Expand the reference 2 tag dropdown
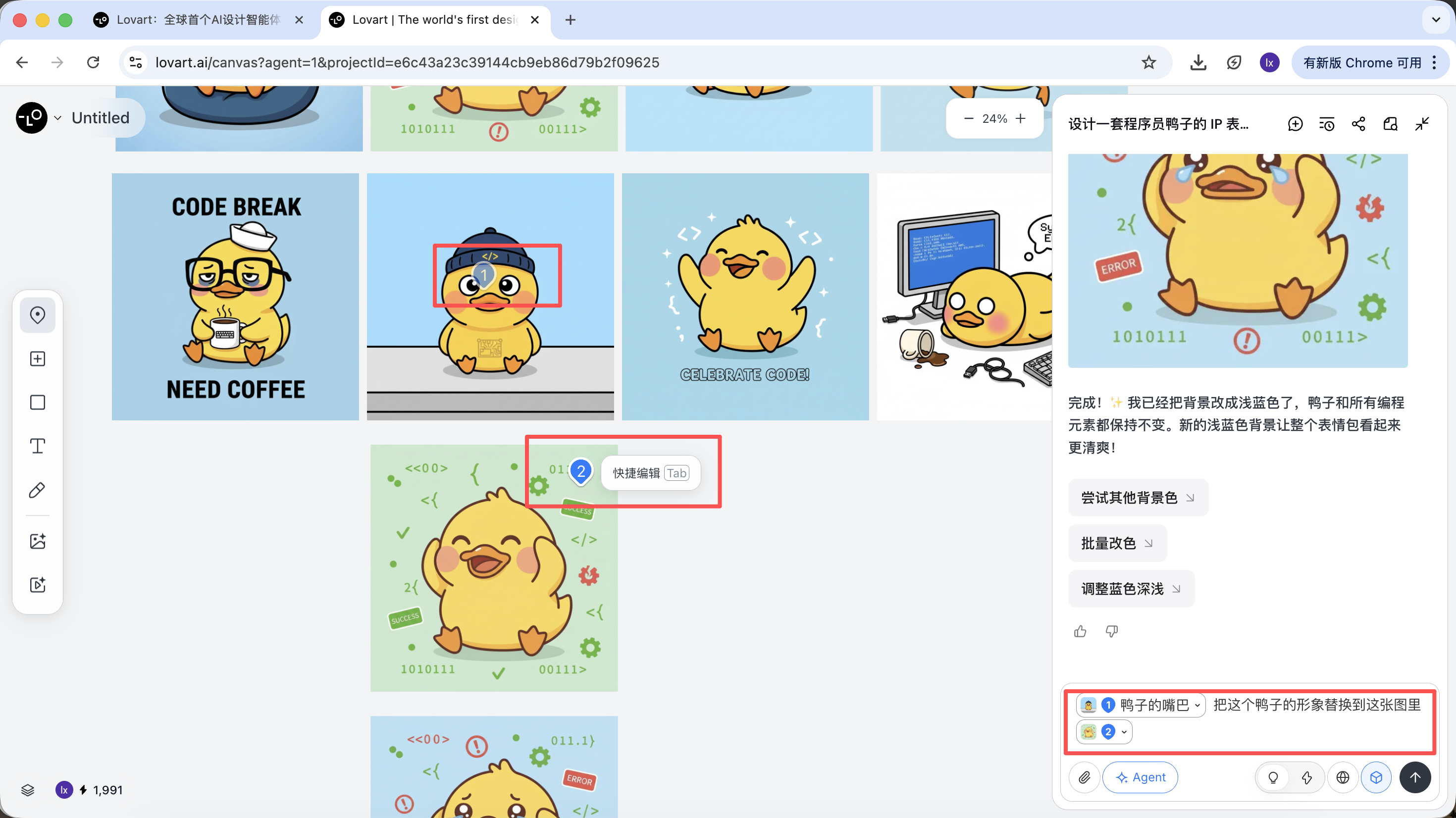This screenshot has height=818, width=1456. click(1124, 732)
